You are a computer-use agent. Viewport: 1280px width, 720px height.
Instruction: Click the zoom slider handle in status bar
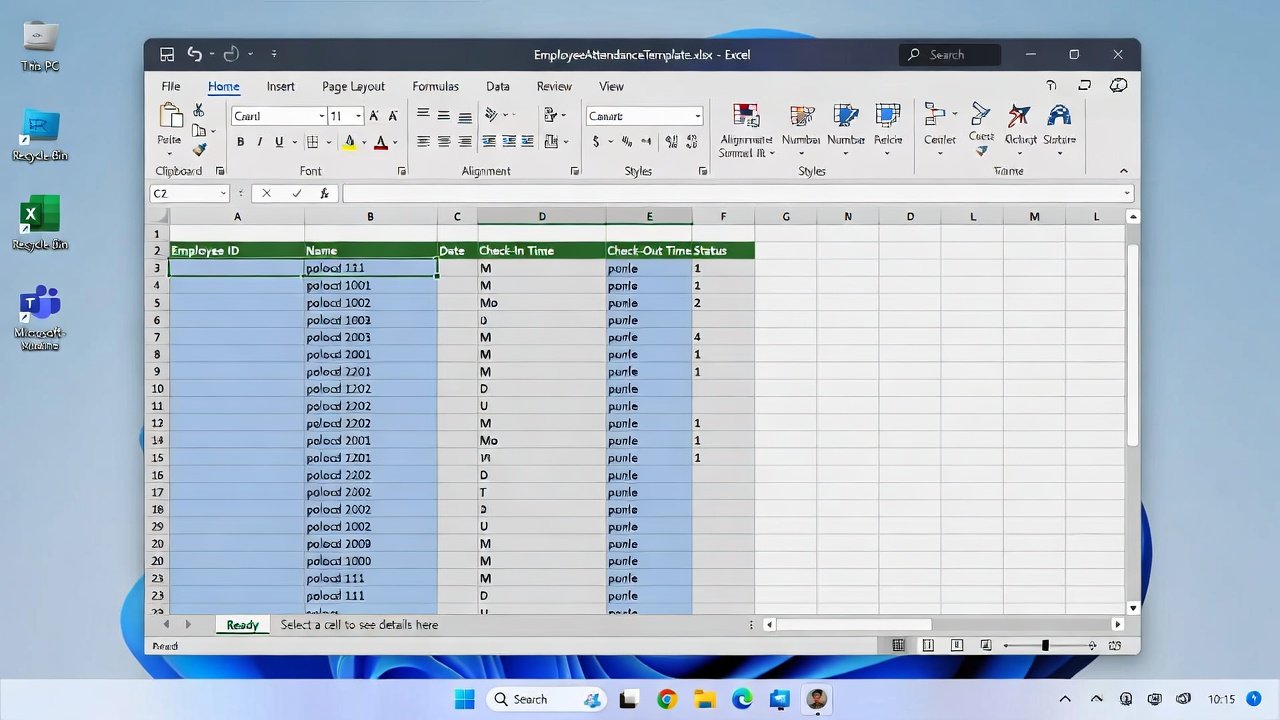1045,646
